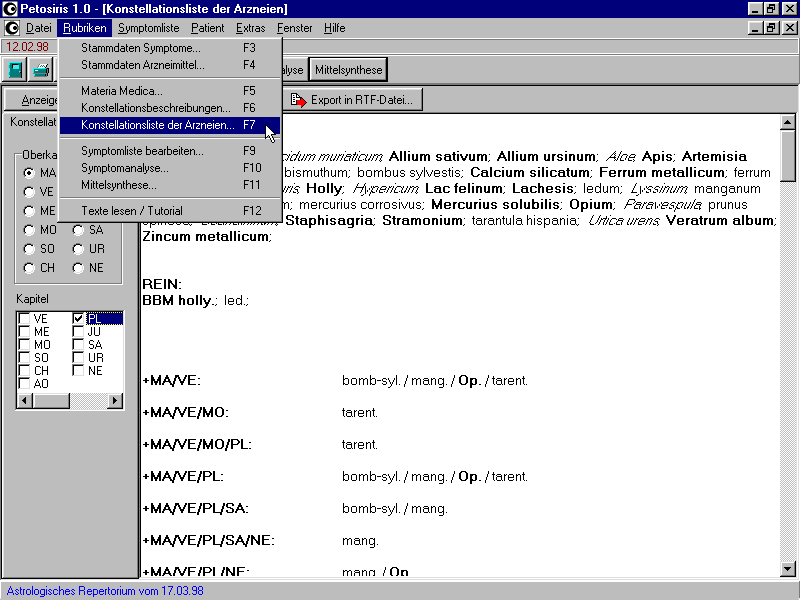The image size is (800, 600).
Task: Check the SO checkbox in Kapitel
Action: click(x=24, y=358)
